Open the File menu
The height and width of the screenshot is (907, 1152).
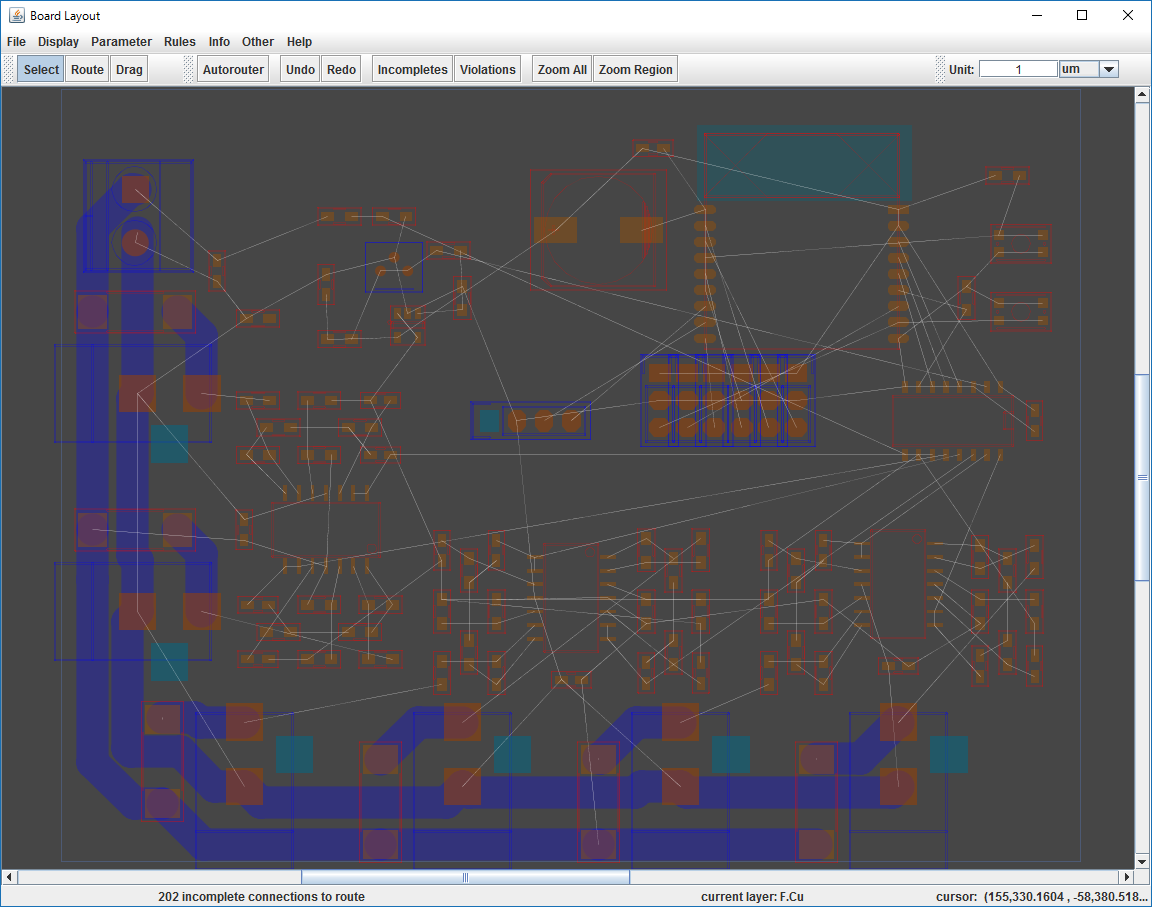[x=16, y=42]
